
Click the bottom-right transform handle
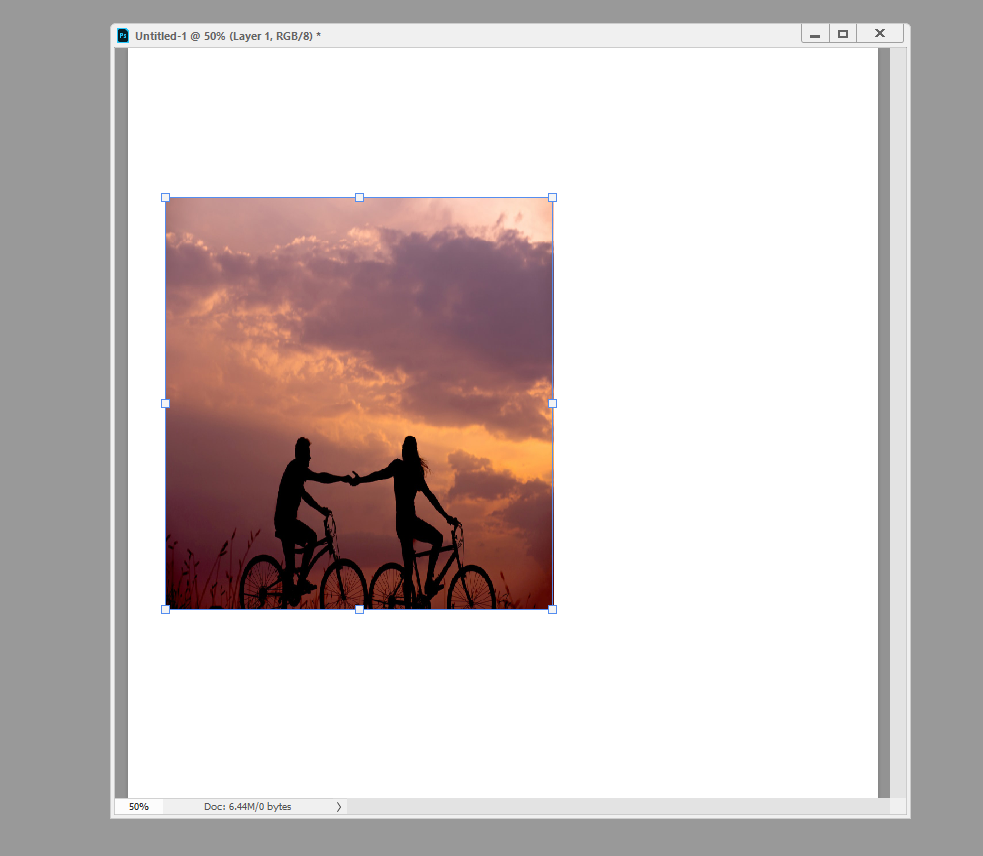click(x=552, y=609)
